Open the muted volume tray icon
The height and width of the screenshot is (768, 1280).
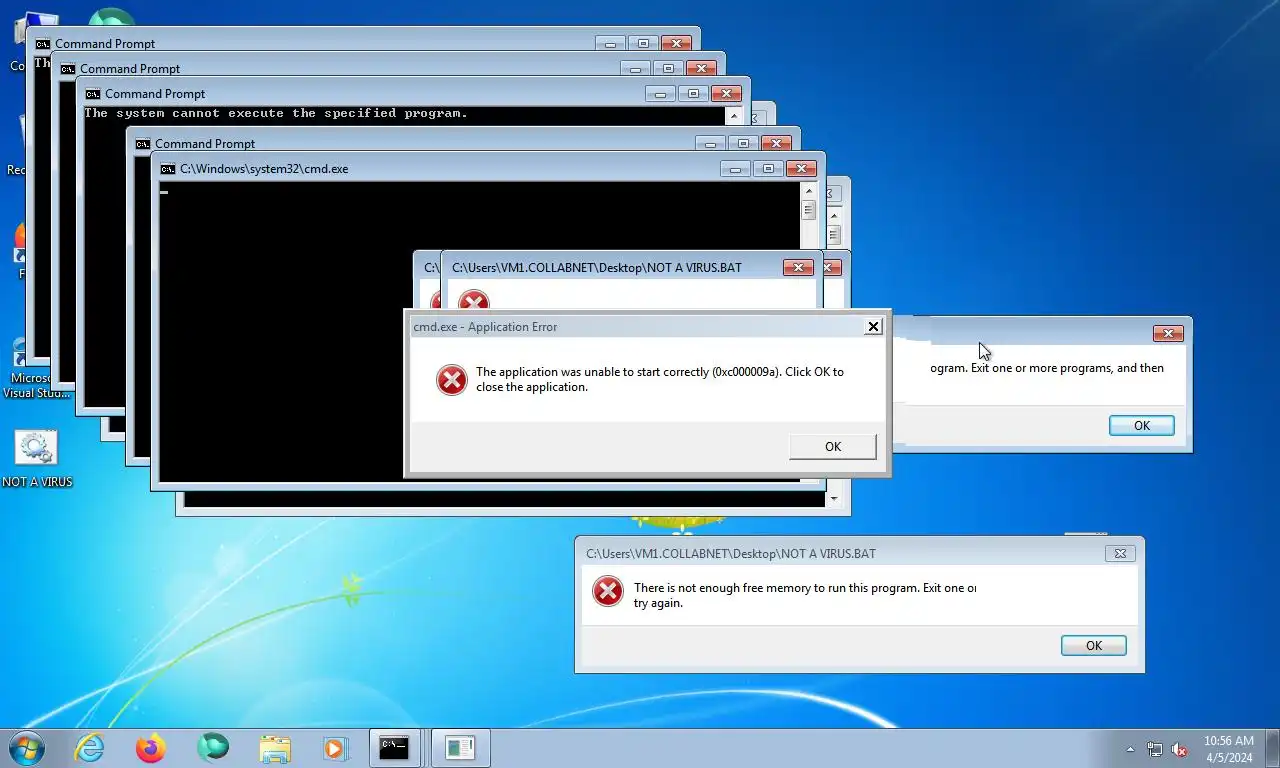point(1179,749)
